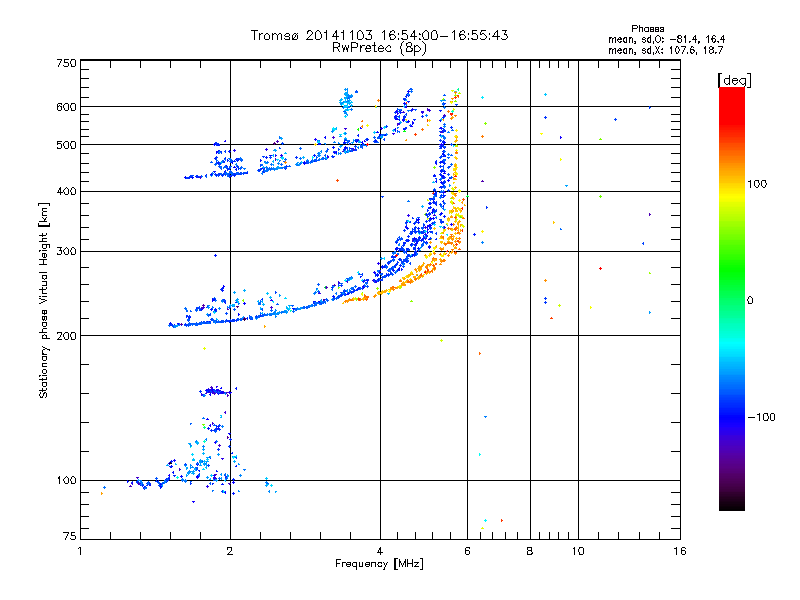Click the colorbar label '-100'
Viewport: 800px width, 600px height.
click(761, 417)
